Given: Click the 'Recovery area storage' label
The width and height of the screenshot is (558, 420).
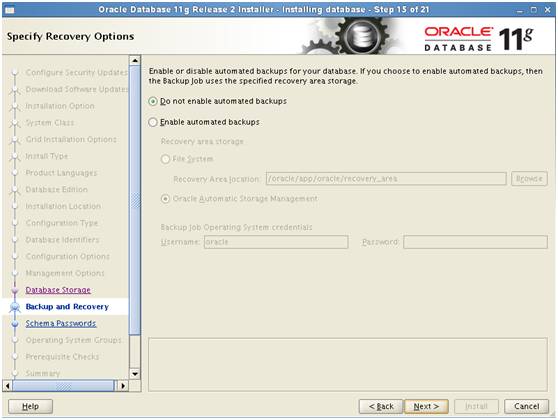Looking at the screenshot, I should point(202,142).
